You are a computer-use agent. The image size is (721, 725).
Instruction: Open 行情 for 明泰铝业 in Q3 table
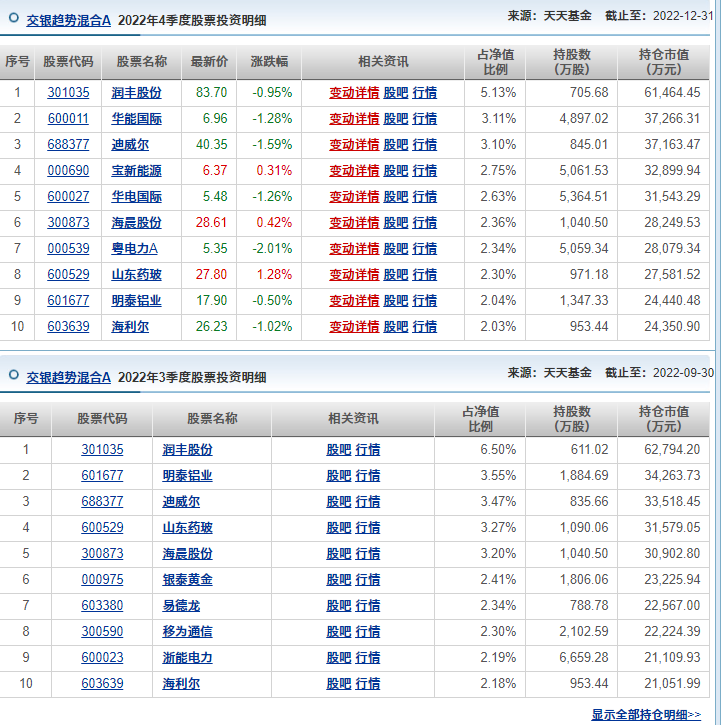pyautogui.click(x=368, y=475)
